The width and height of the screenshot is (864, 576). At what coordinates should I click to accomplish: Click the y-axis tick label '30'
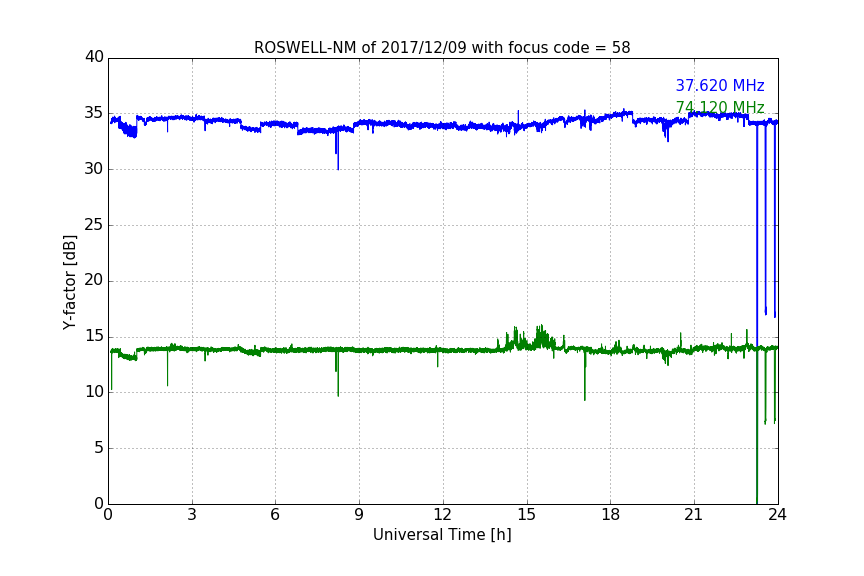tap(94, 169)
